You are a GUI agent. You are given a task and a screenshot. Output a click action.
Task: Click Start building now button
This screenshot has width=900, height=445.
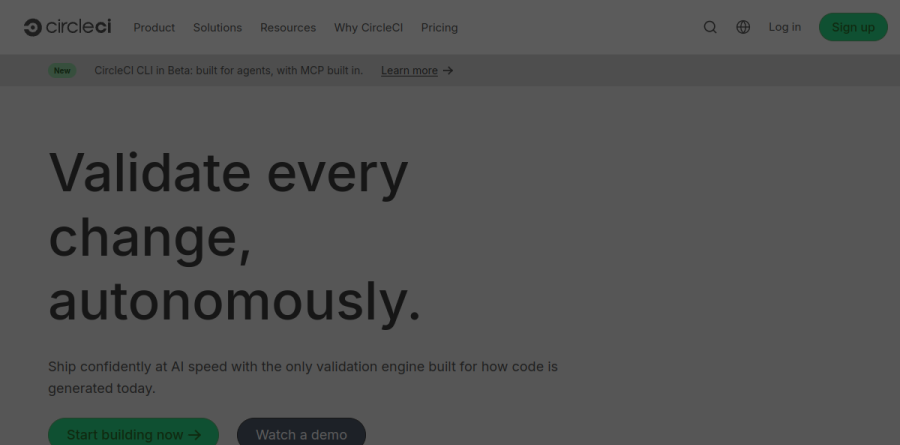[x=133, y=434]
